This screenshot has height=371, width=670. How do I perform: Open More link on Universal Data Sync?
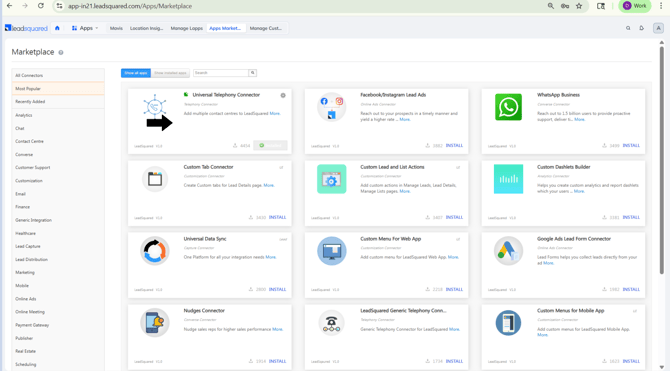click(271, 257)
